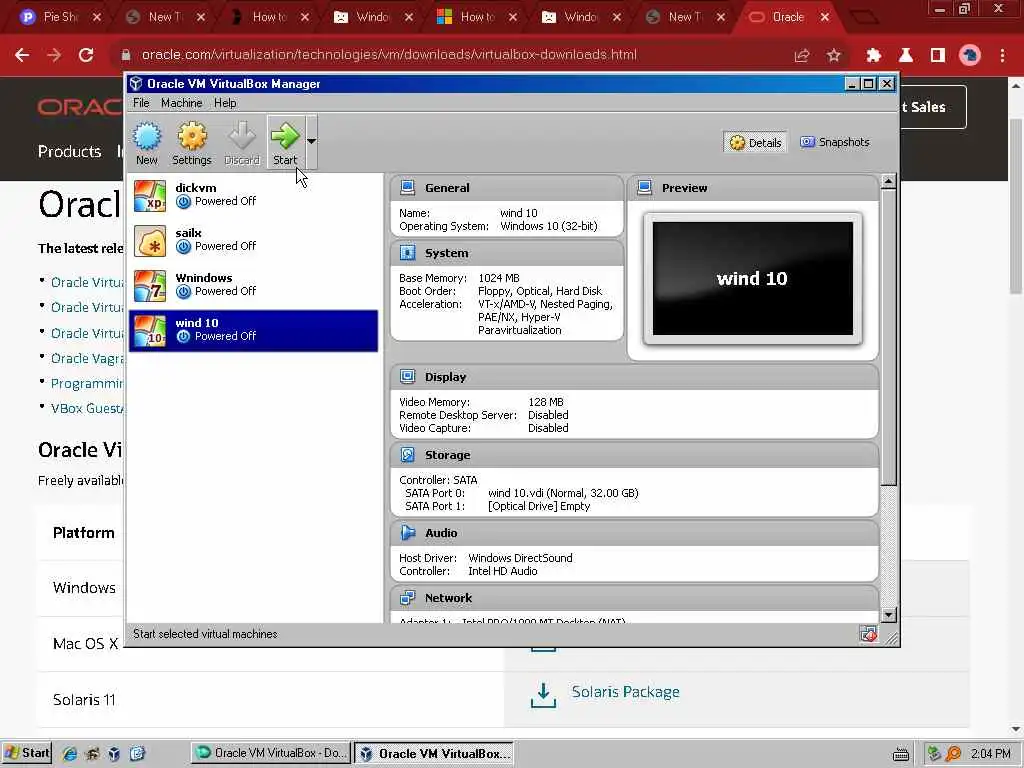Switch to the Oracle browser tab
Image resolution: width=1024 pixels, height=768 pixels.
tap(788, 17)
